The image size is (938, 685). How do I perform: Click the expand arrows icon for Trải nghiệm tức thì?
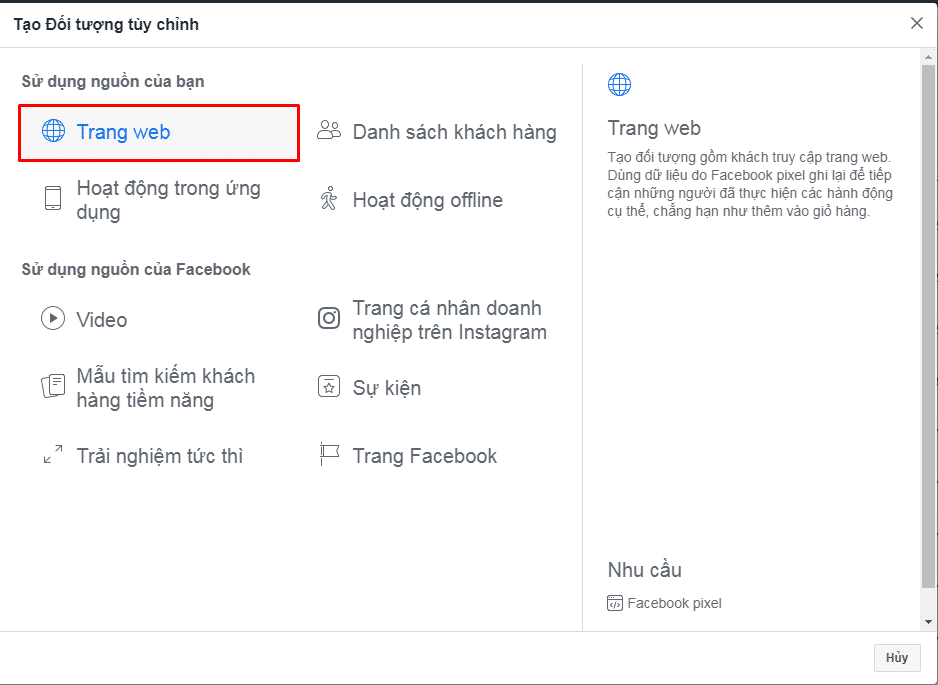53,454
